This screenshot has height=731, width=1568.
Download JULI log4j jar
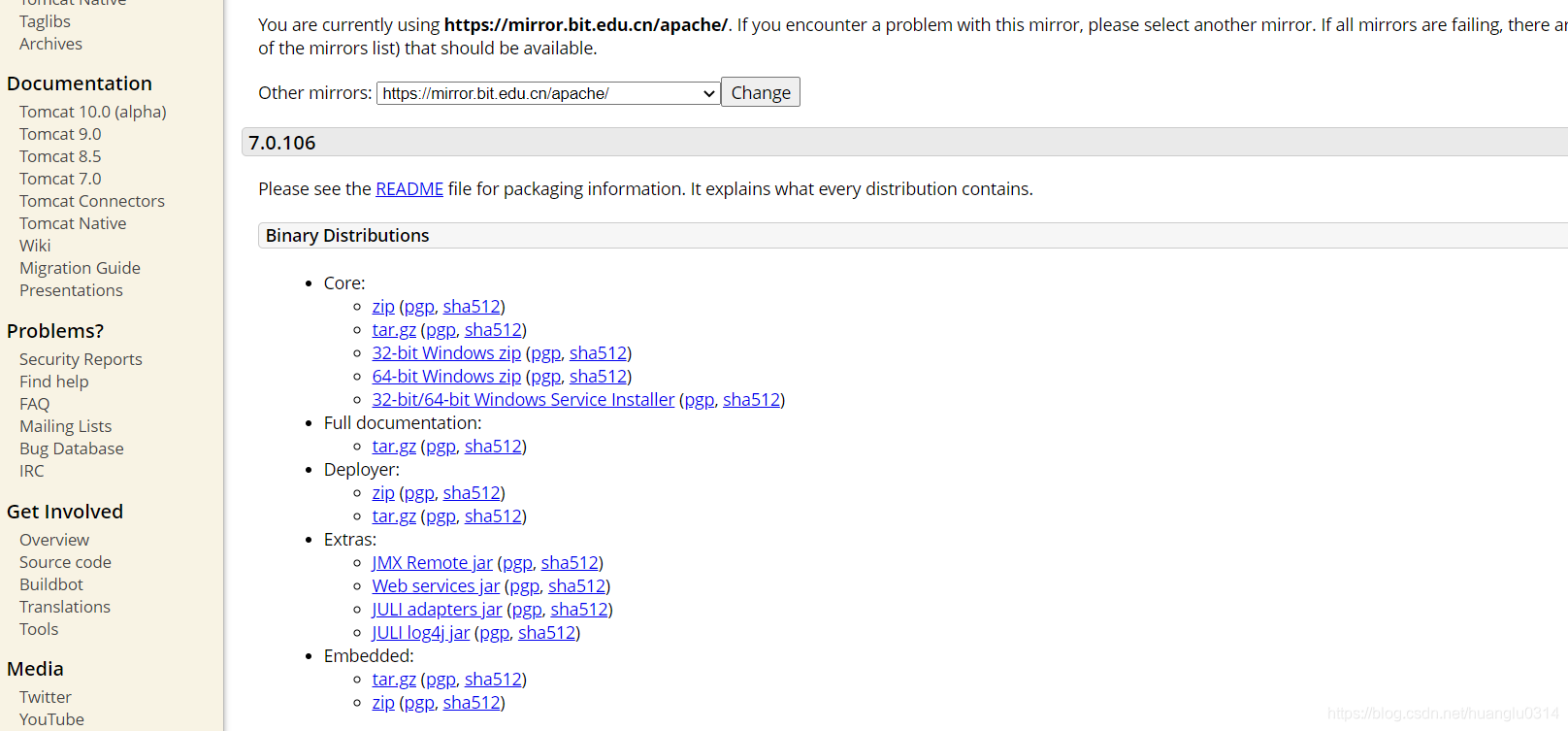421,632
